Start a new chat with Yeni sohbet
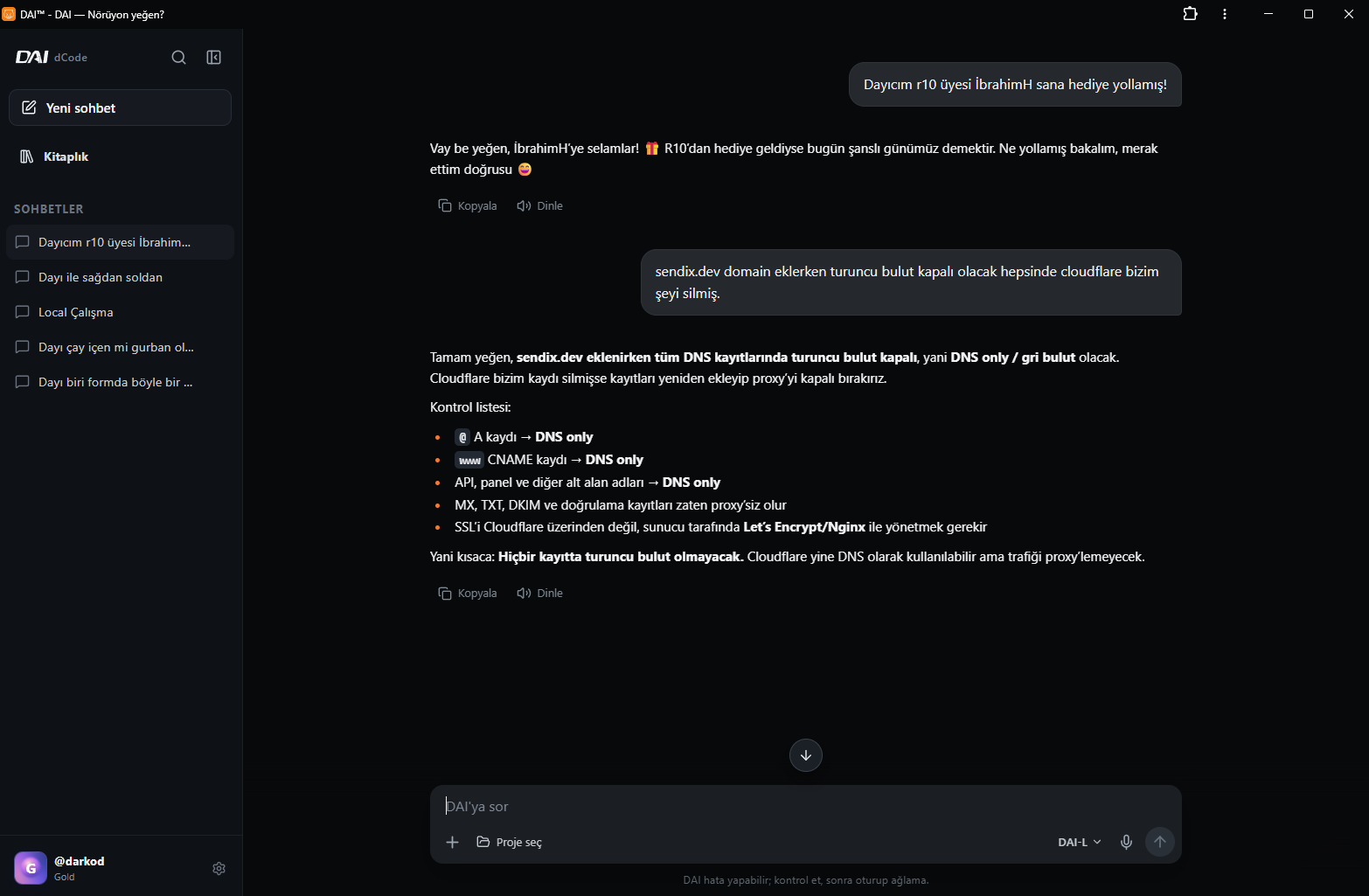 [x=120, y=108]
